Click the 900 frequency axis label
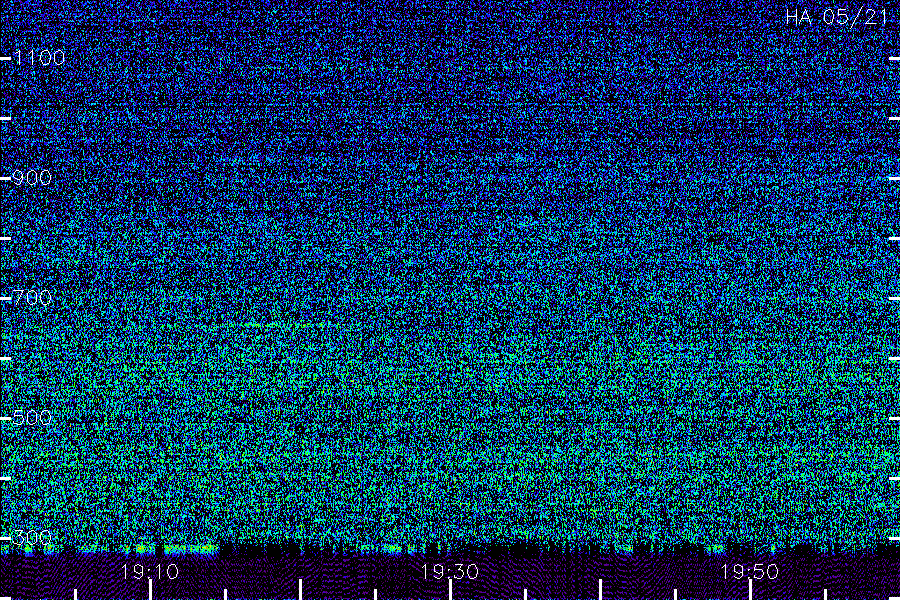This screenshot has width=900, height=600. (x=32, y=178)
